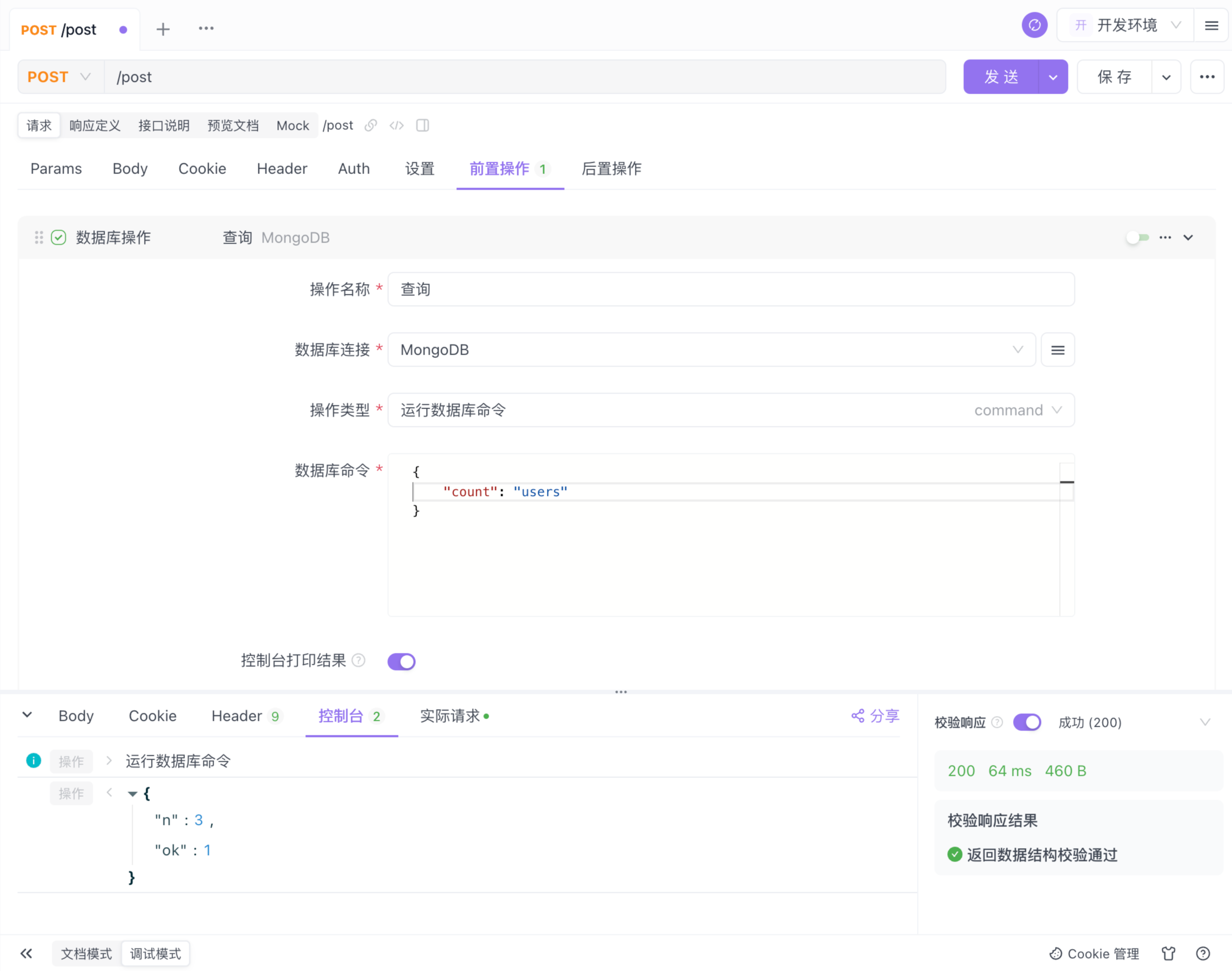Screen dimensions: 1232x971
Task: Click the shirt theme icon at bottom
Action: (1168, 953)
